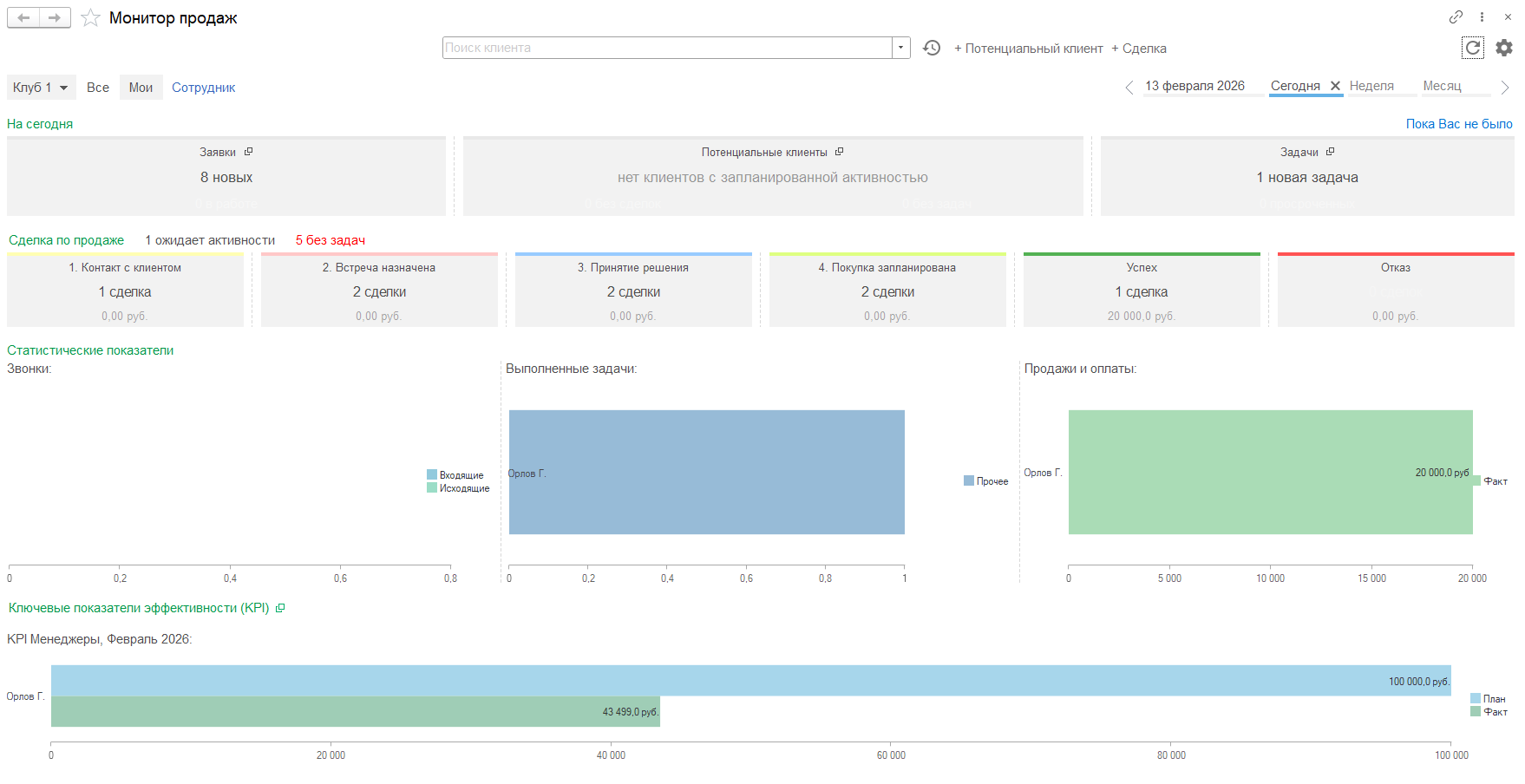Switch to the Неделя period tab
The width and height of the screenshot is (1525, 784).
[x=1371, y=86]
